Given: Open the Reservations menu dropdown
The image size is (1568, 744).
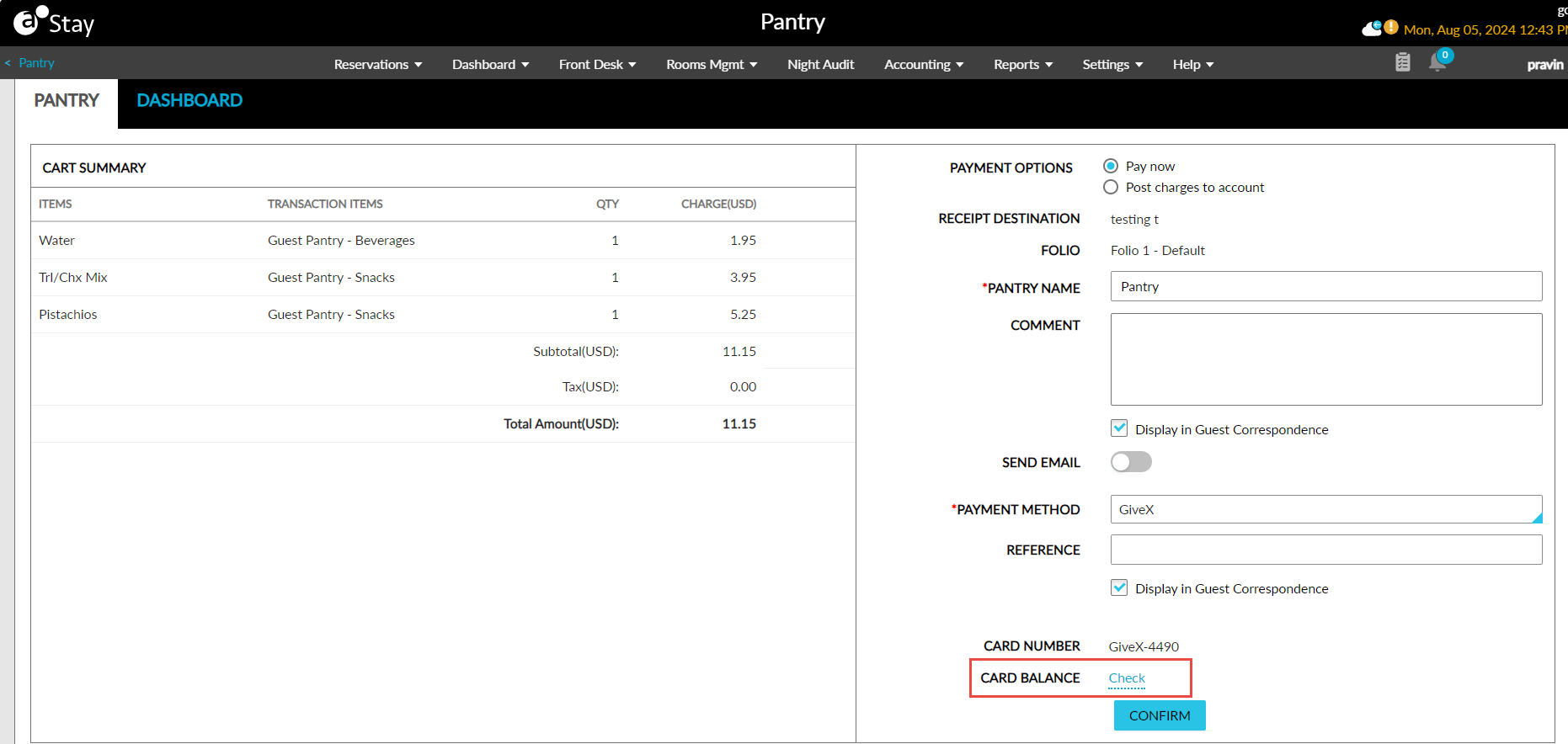Looking at the screenshot, I should [378, 65].
